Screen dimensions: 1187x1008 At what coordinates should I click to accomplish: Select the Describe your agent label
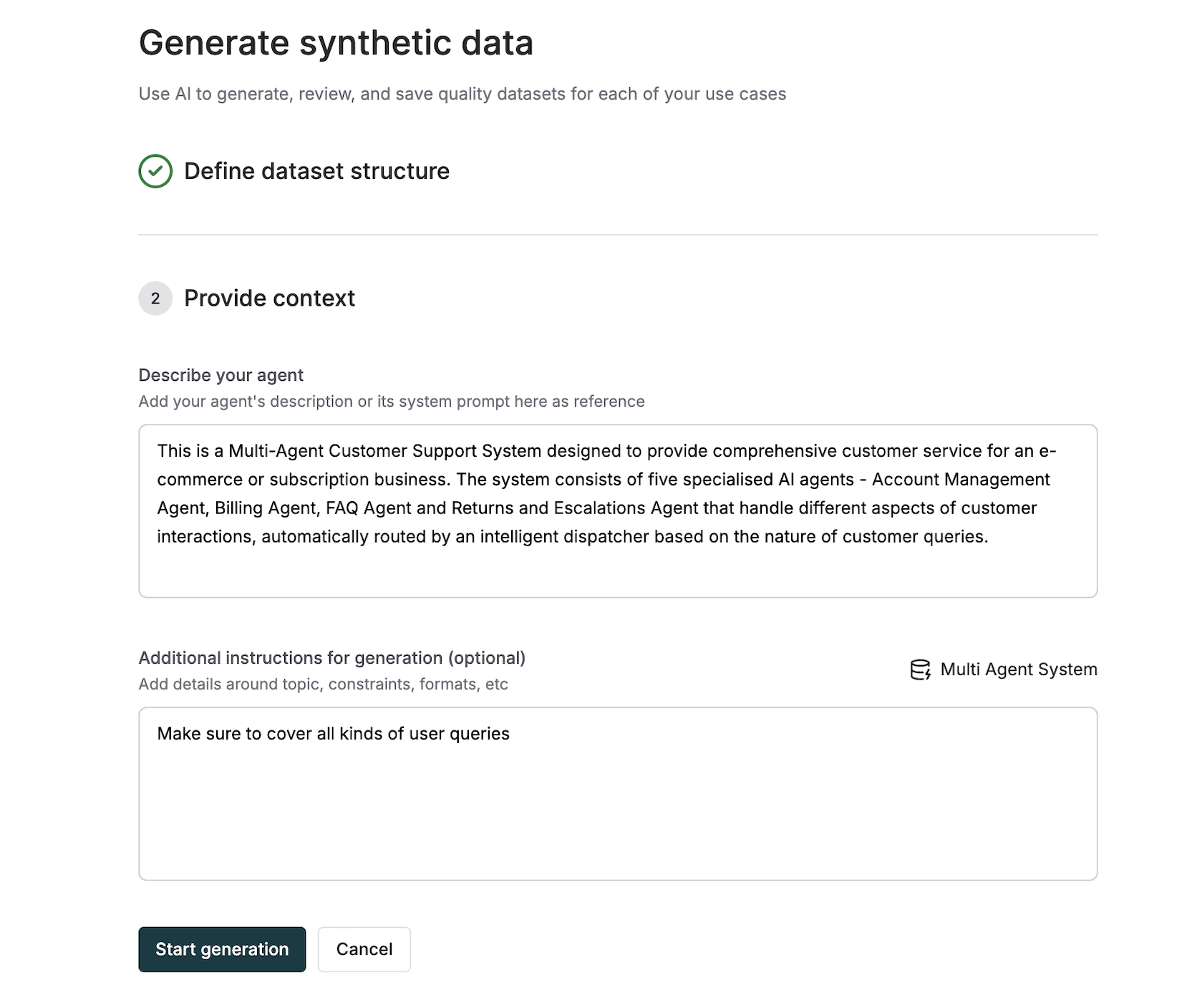tap(221, 374)
